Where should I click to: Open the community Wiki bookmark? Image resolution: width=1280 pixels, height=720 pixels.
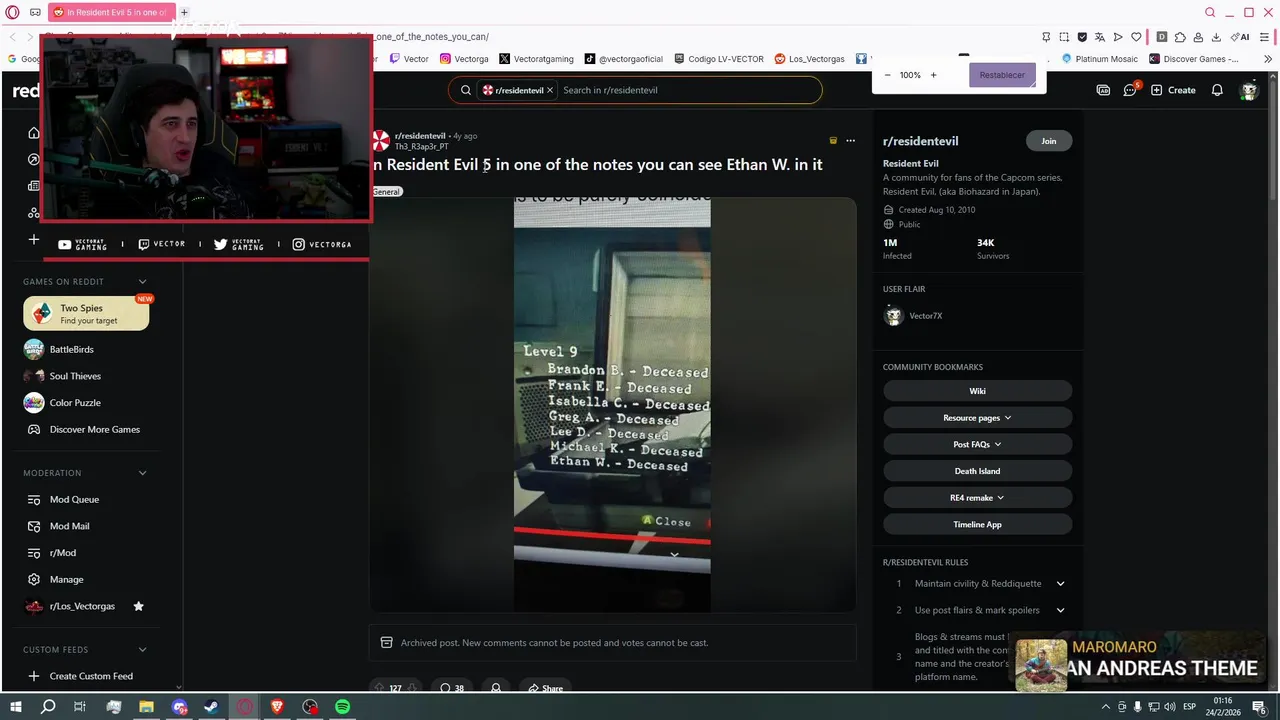tap(977, 391)
